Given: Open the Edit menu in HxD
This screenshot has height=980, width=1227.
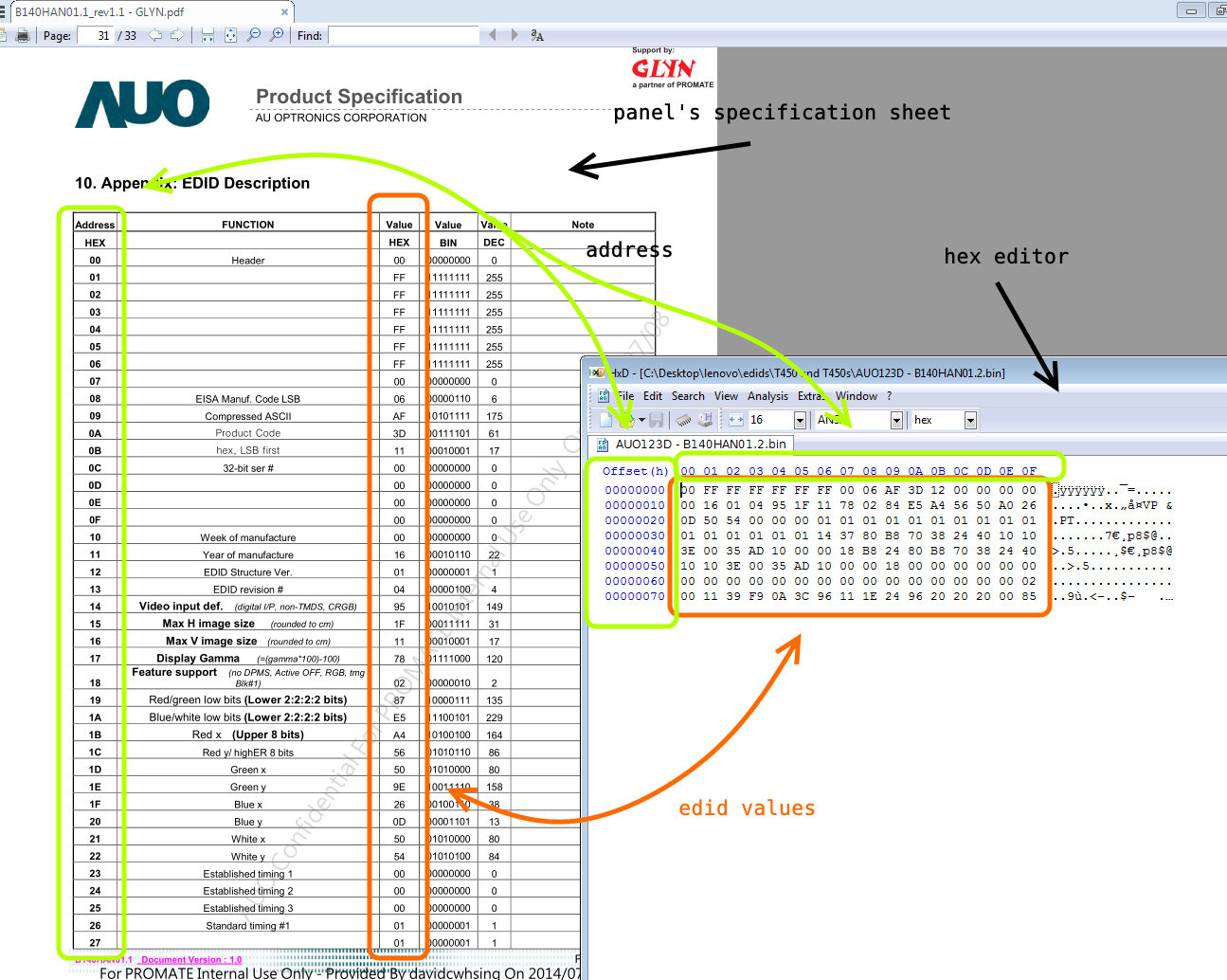Looking at the screenshot, I should tap(653, 396).
